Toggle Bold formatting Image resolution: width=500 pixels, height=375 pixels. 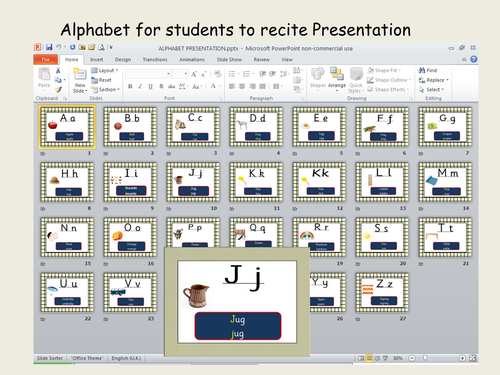[130, 86]
